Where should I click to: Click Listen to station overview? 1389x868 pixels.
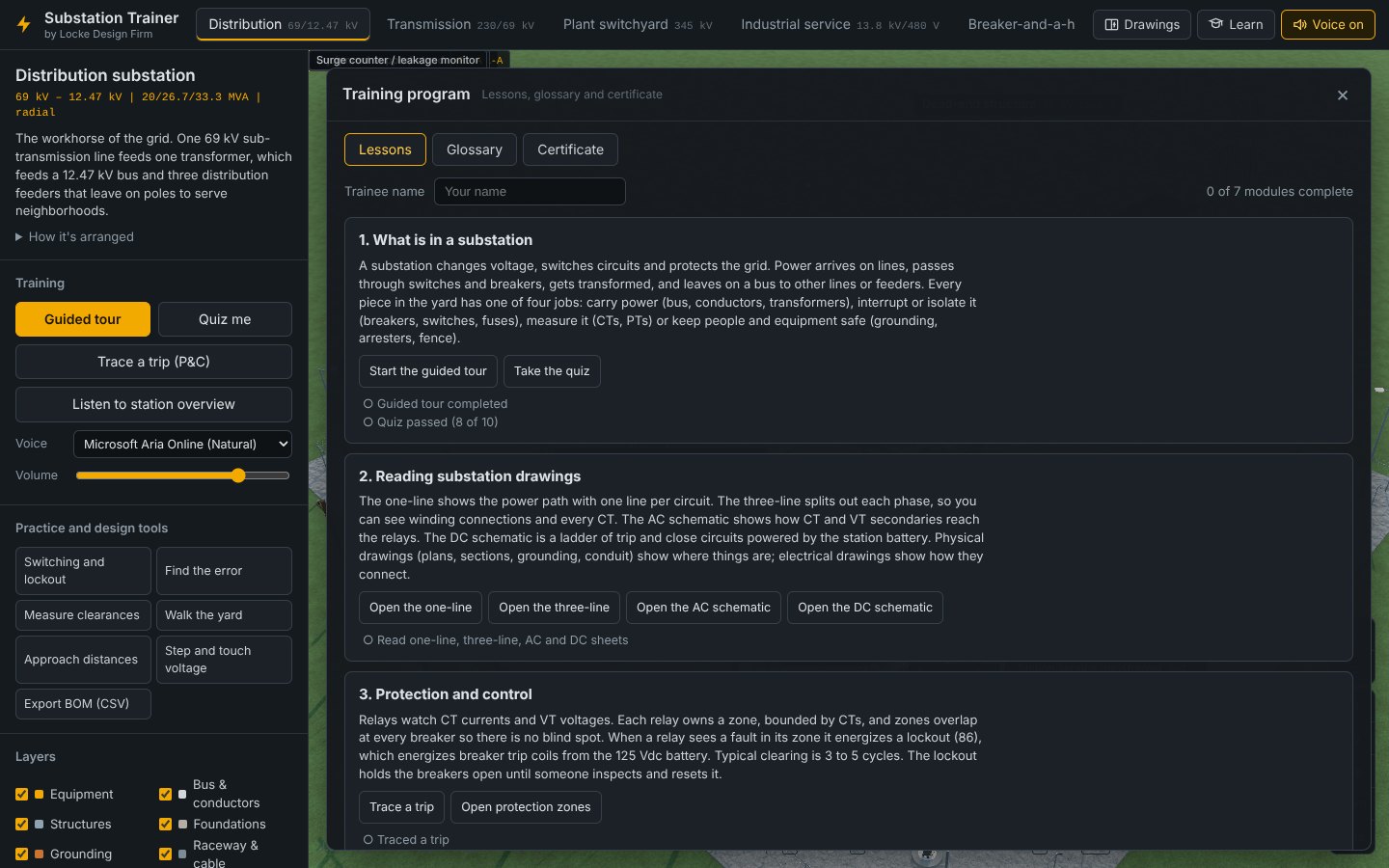point(153,404)
